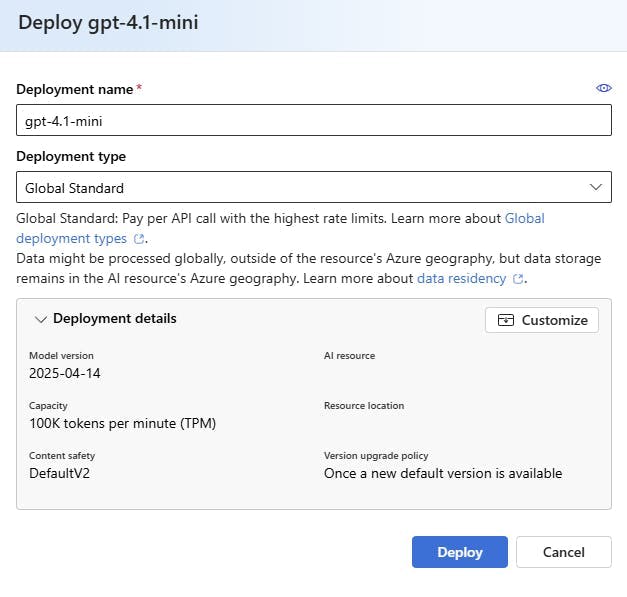627x597 pixels.
Task: Click the 'Content safety' label
Action: tap(62, 455)
